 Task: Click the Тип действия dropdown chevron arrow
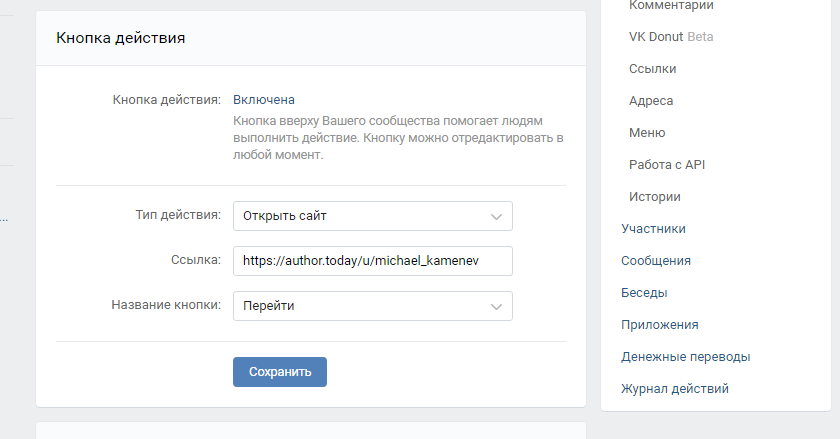pyautogui.click(x=497, y=216)
